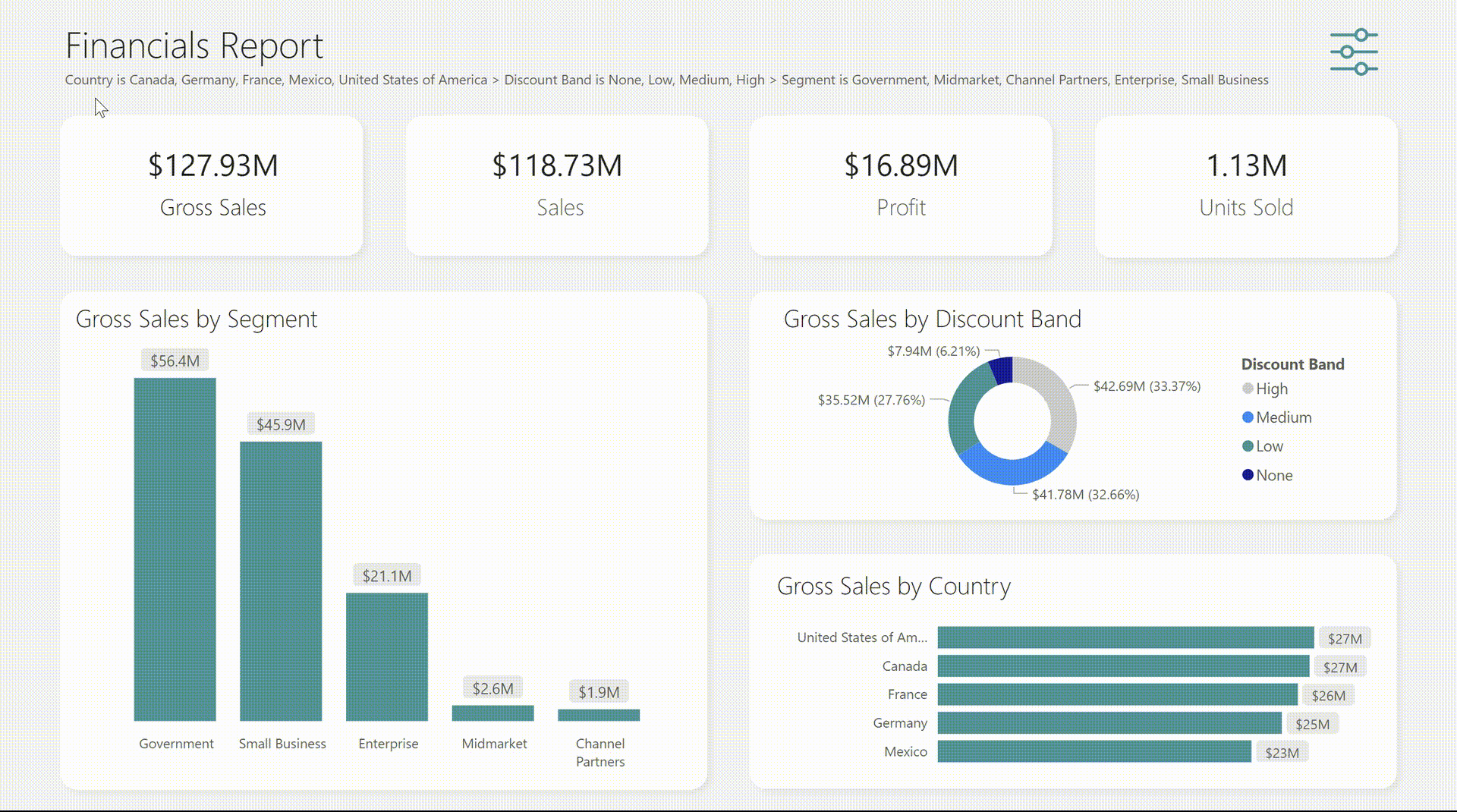
Task: Expand the Country breadcrumb filter
Action: [x=276, y=80]
